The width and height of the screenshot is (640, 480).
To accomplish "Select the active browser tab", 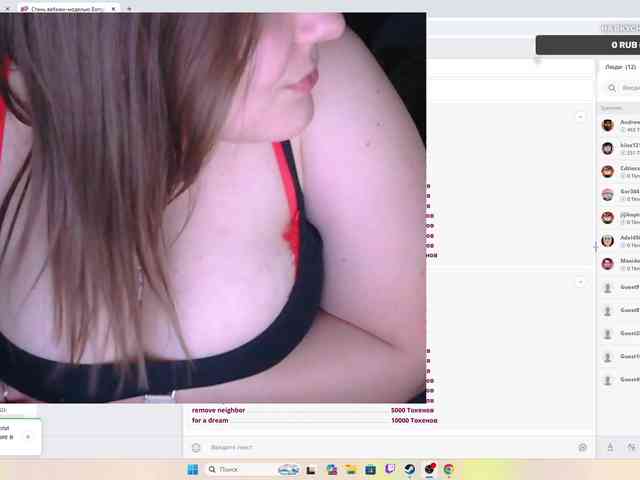I will 67,9.
